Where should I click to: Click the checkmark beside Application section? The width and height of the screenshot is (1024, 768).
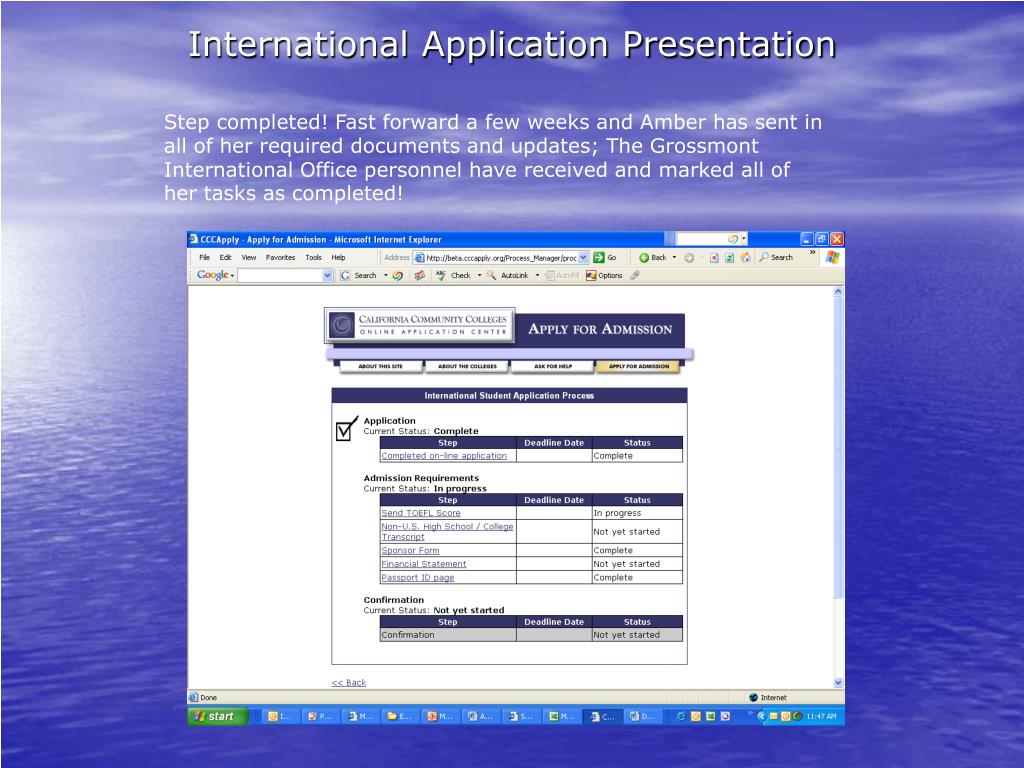click(x=347, y=428)
